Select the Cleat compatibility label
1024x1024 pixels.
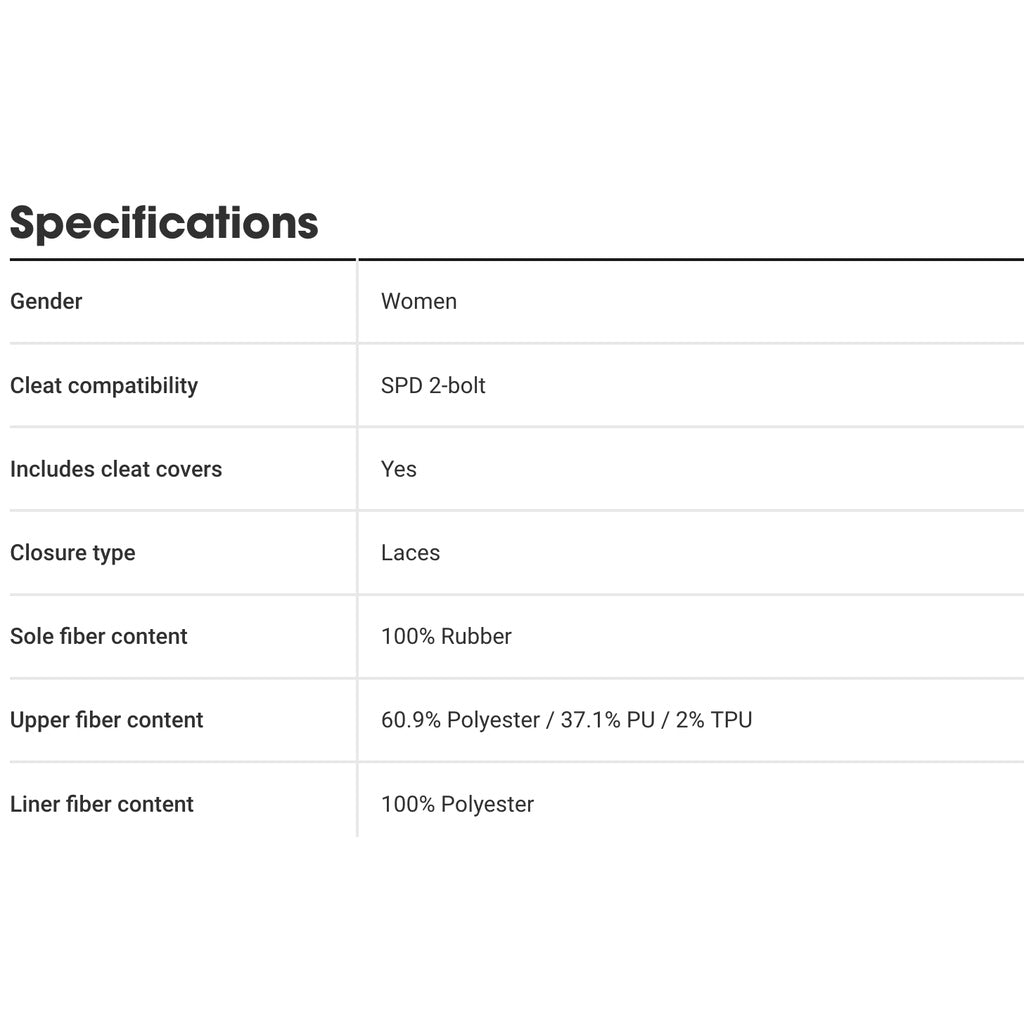click(104, 385)
